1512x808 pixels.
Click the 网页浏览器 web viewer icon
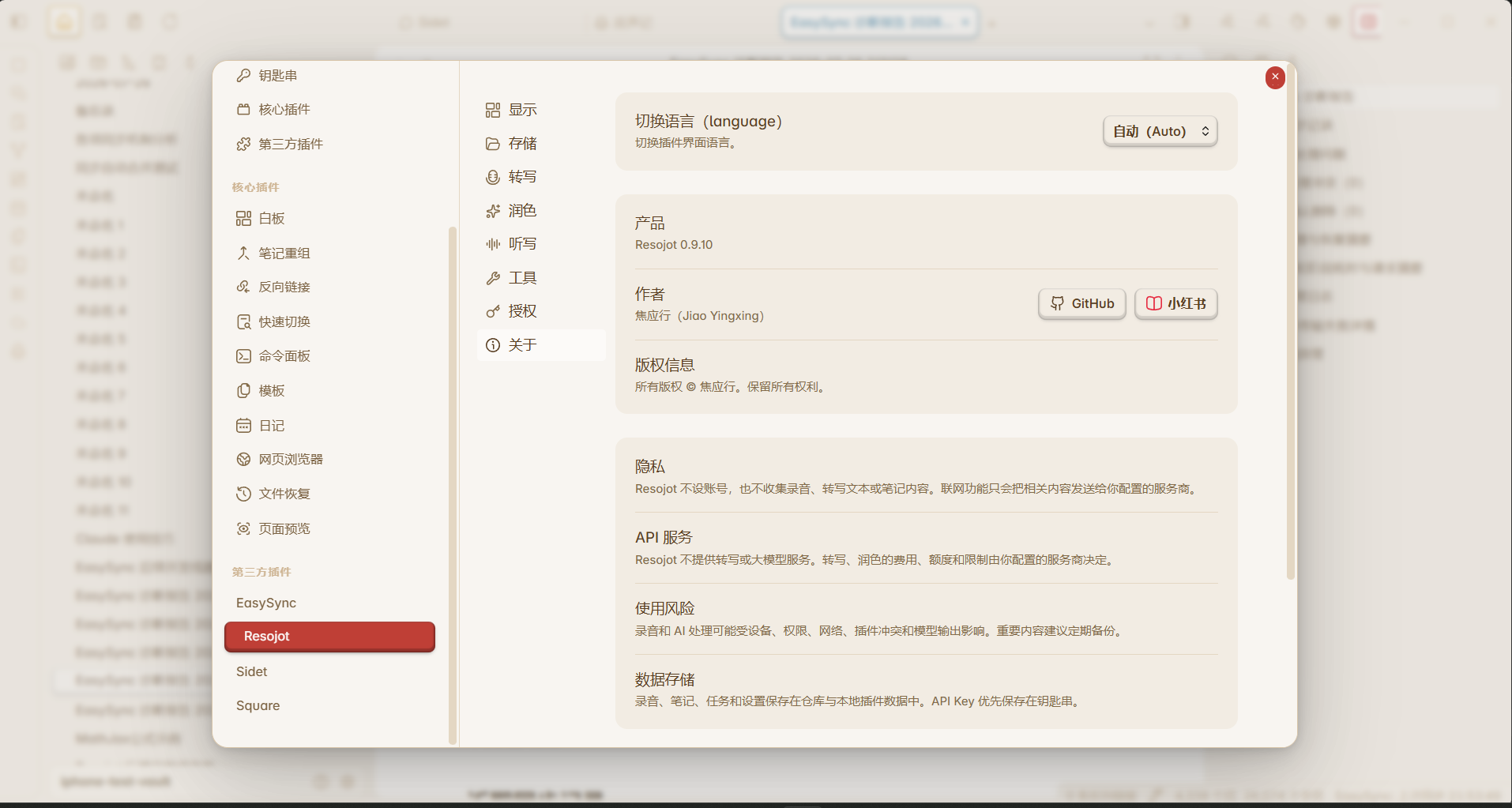point(243,459)
